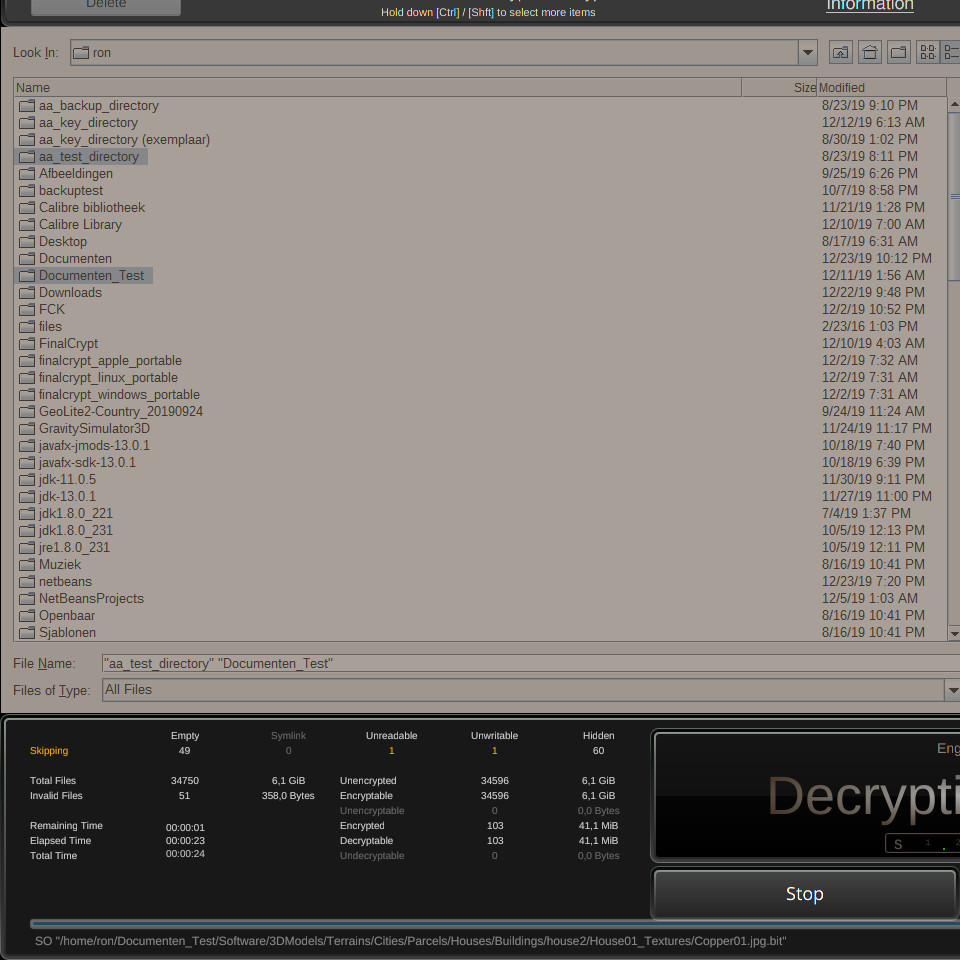Switch to List view icon

[x=928, y=52]
